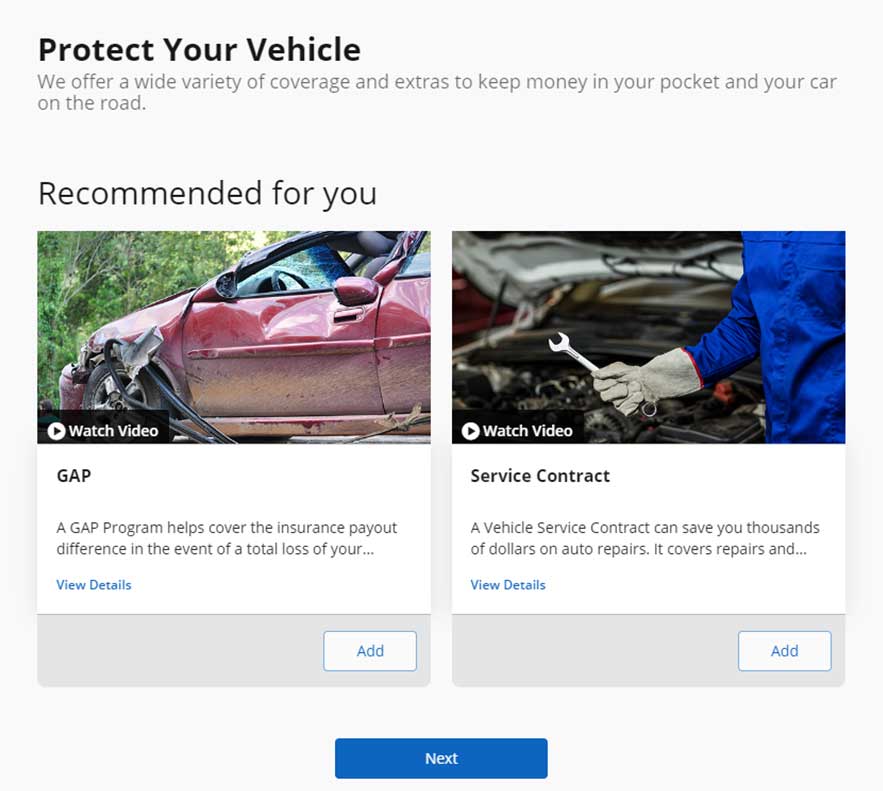
Task: Click the Recommended for you heading
Action: click(207, 193)
